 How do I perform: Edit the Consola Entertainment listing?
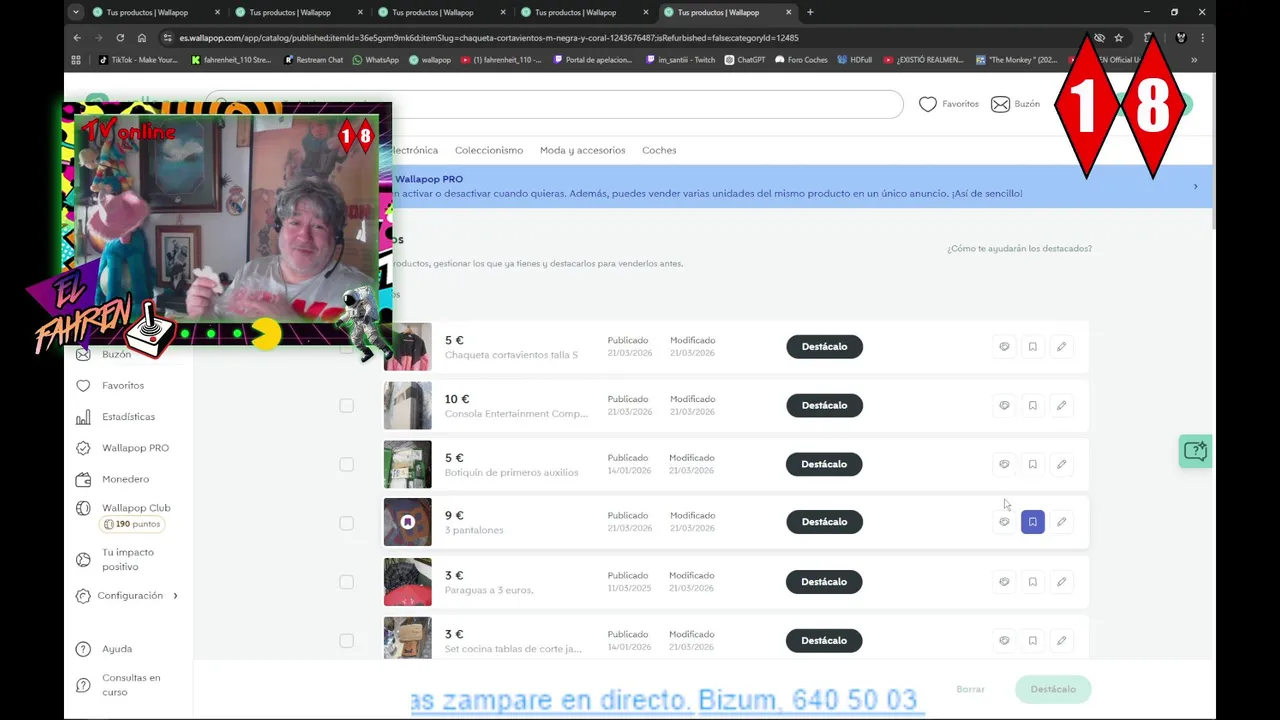(1061, 406)
